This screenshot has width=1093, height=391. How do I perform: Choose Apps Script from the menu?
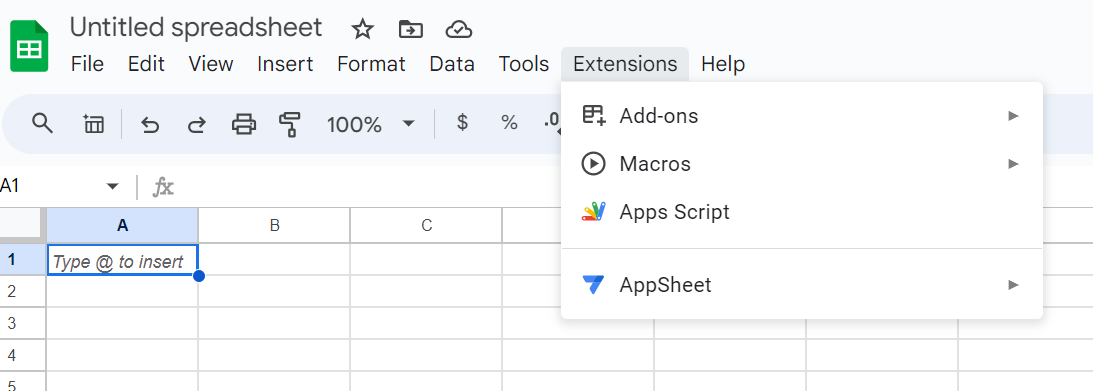click(802, 212)
